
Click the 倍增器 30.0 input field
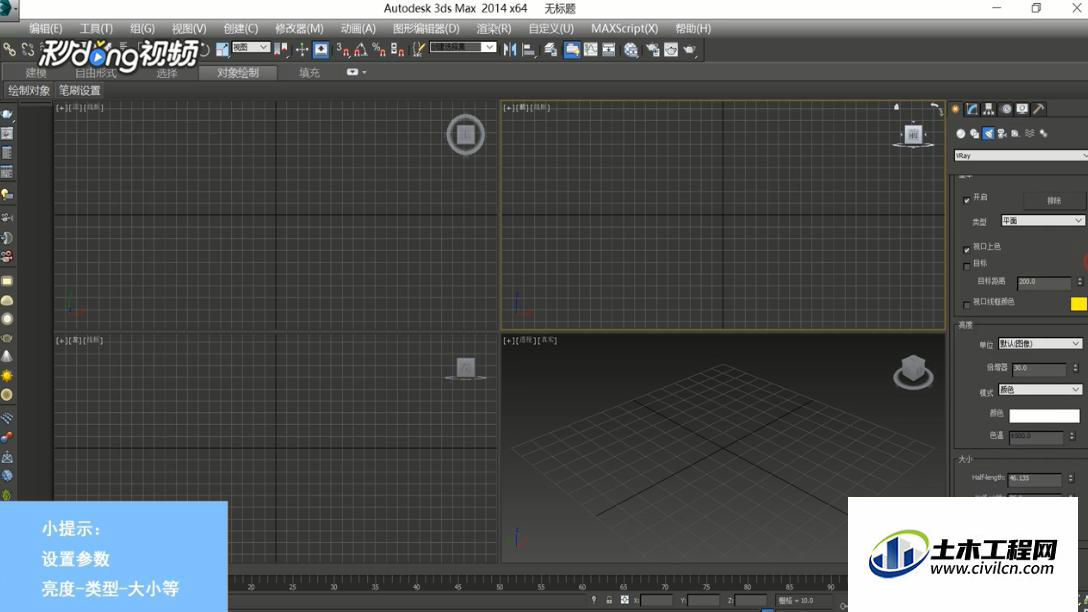[1039, 368]
